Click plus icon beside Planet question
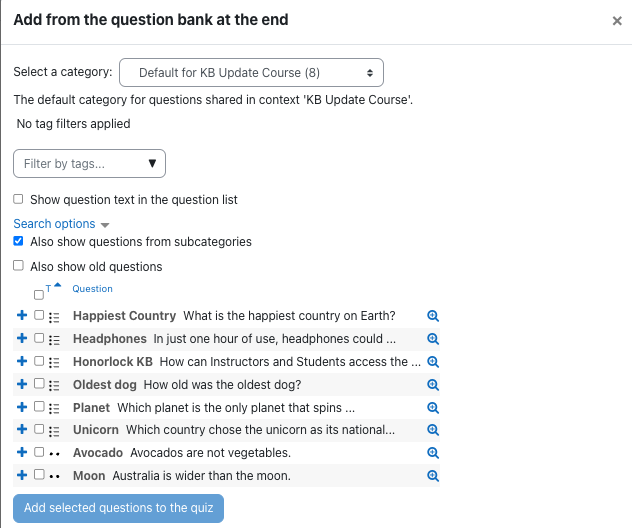The width and height of the screenshot is (632, 528). [22, 407]
